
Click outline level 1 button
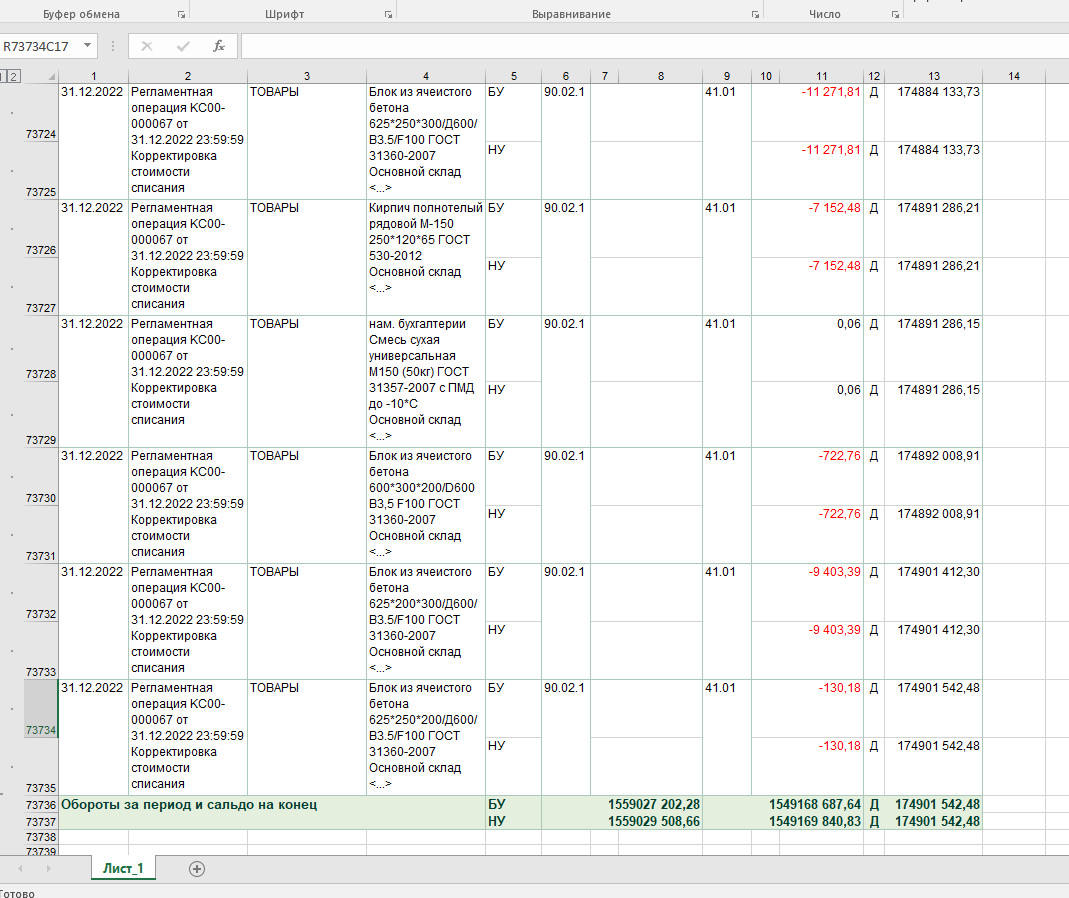[3, 76]
